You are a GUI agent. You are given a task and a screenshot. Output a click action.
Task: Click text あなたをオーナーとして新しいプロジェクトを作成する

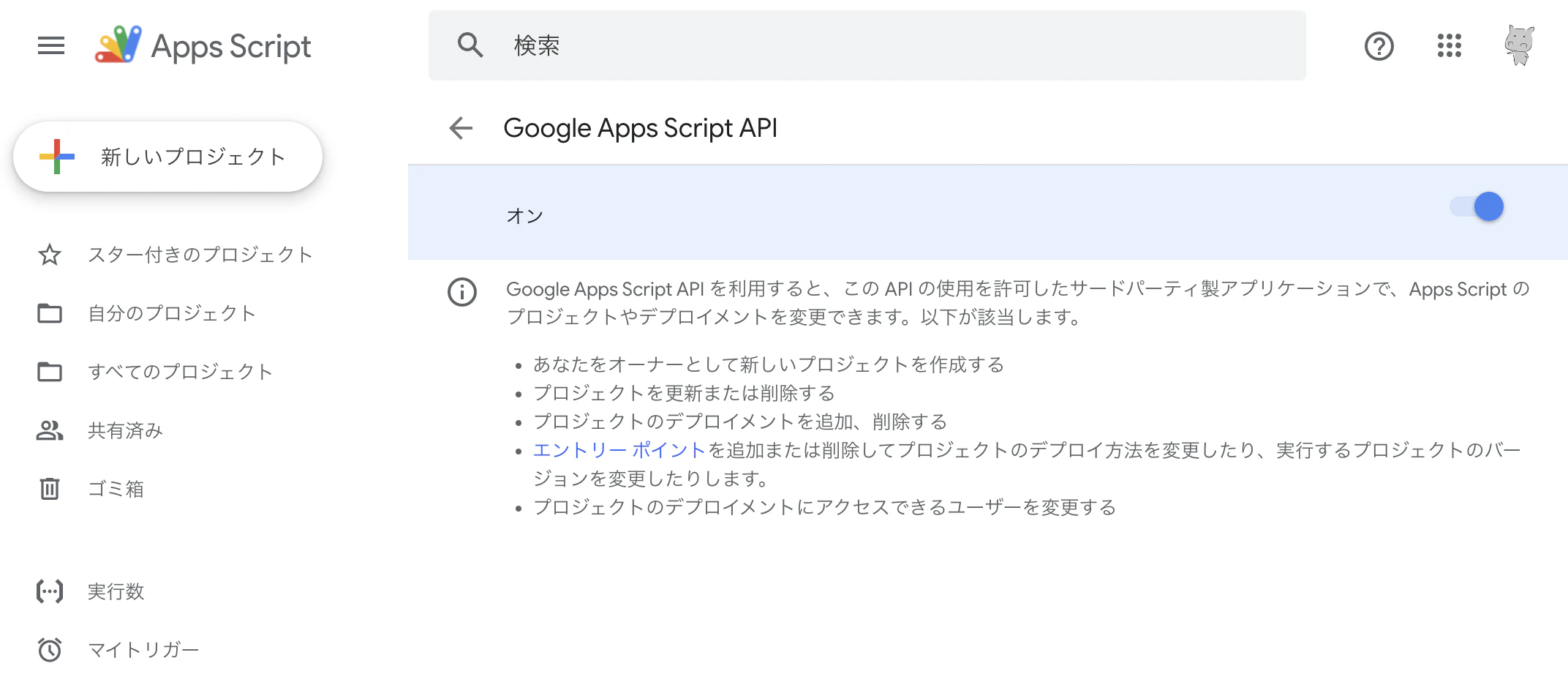tap(769, 364)
